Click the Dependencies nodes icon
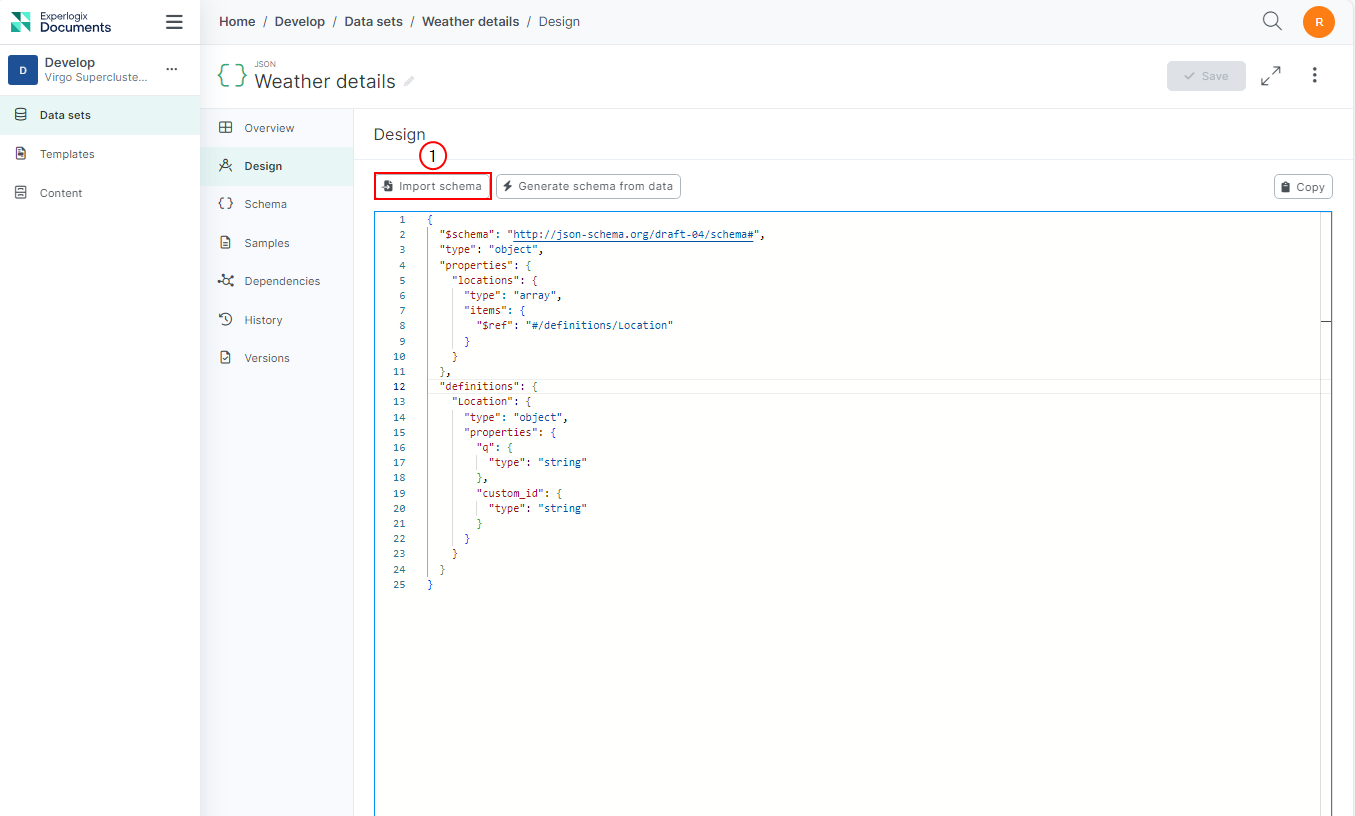Viewport: 1355px width, 816px height. [226, 281]
